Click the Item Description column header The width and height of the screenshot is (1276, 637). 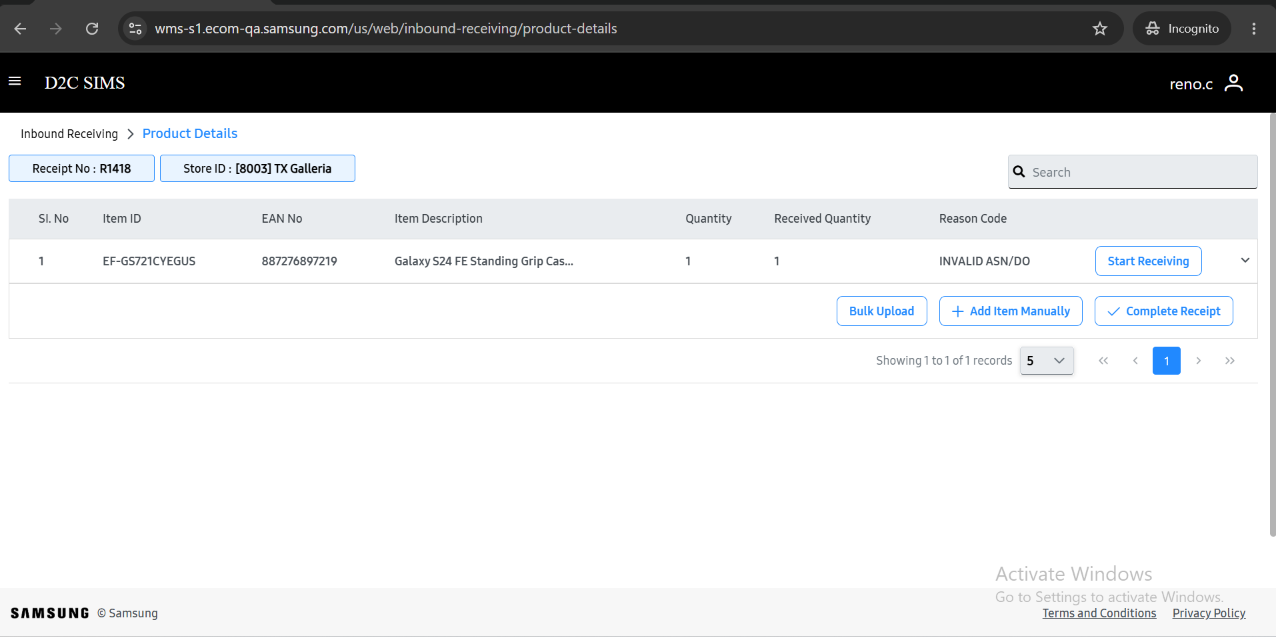pos(438,219)
